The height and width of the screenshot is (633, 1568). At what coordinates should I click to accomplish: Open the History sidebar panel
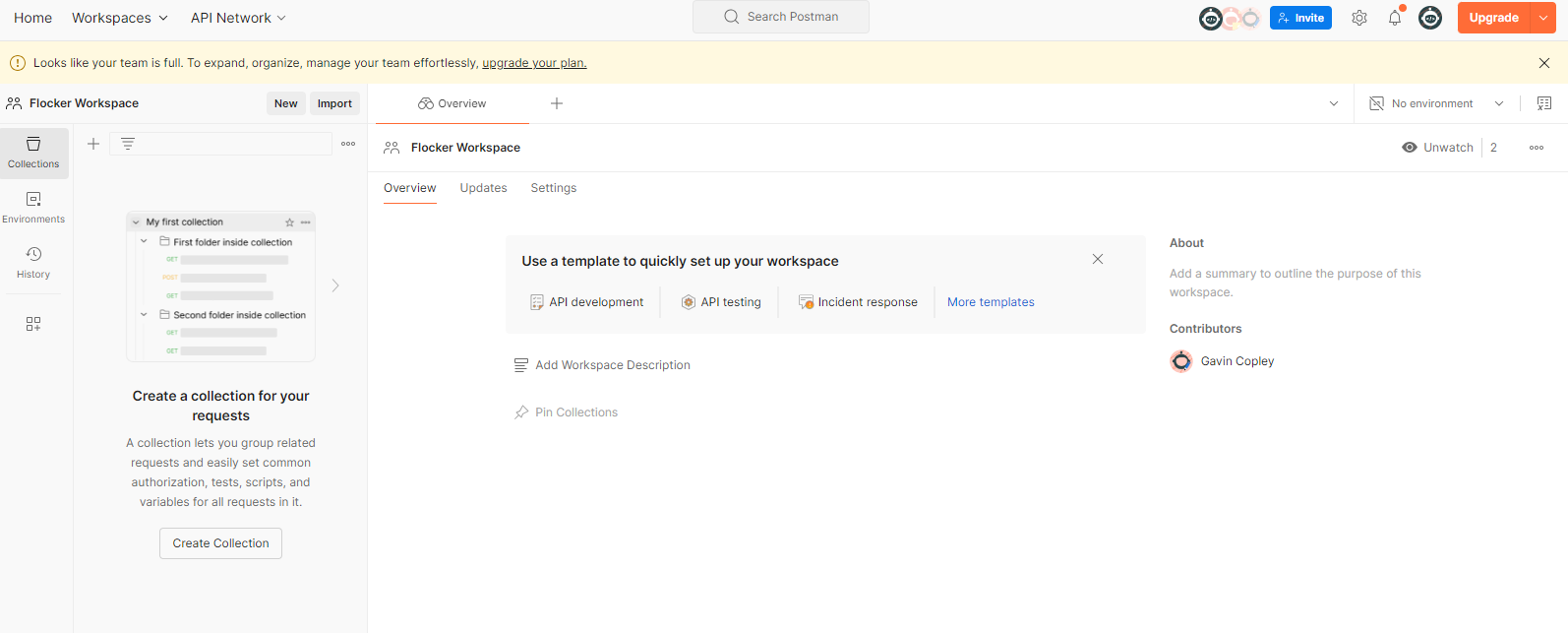(x=33, y=263)
